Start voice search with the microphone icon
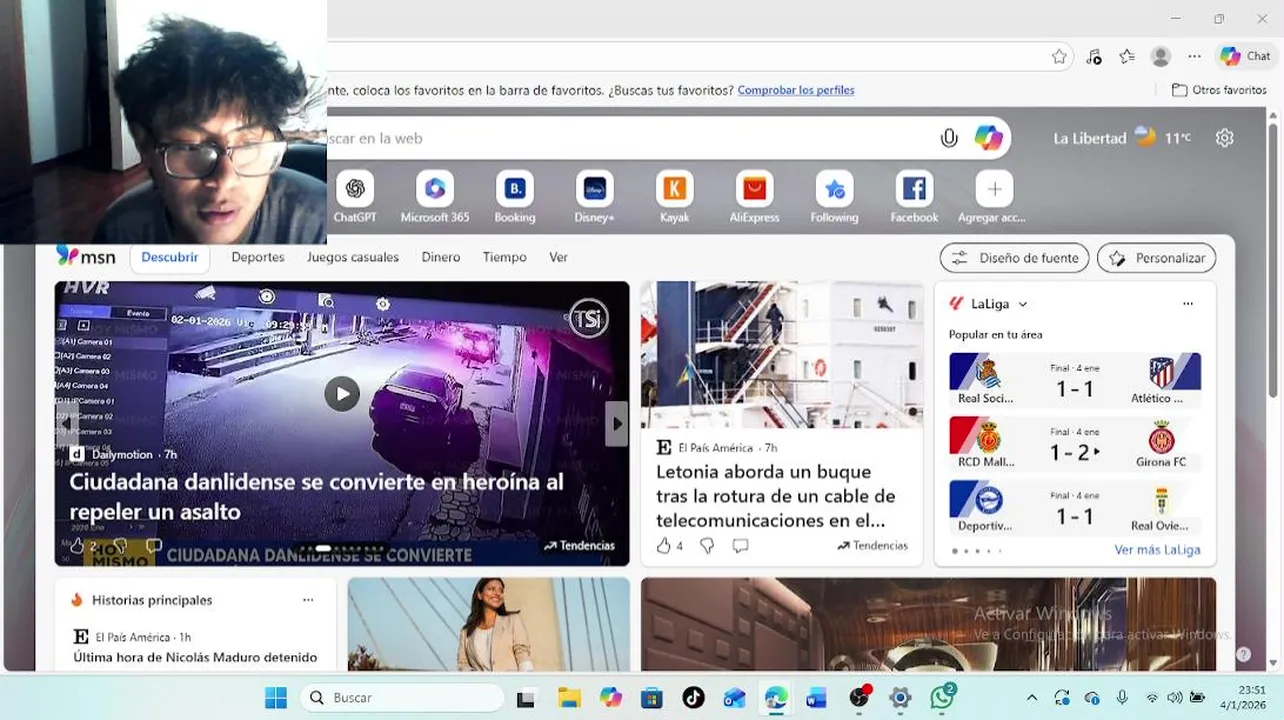 coord(949,138)
